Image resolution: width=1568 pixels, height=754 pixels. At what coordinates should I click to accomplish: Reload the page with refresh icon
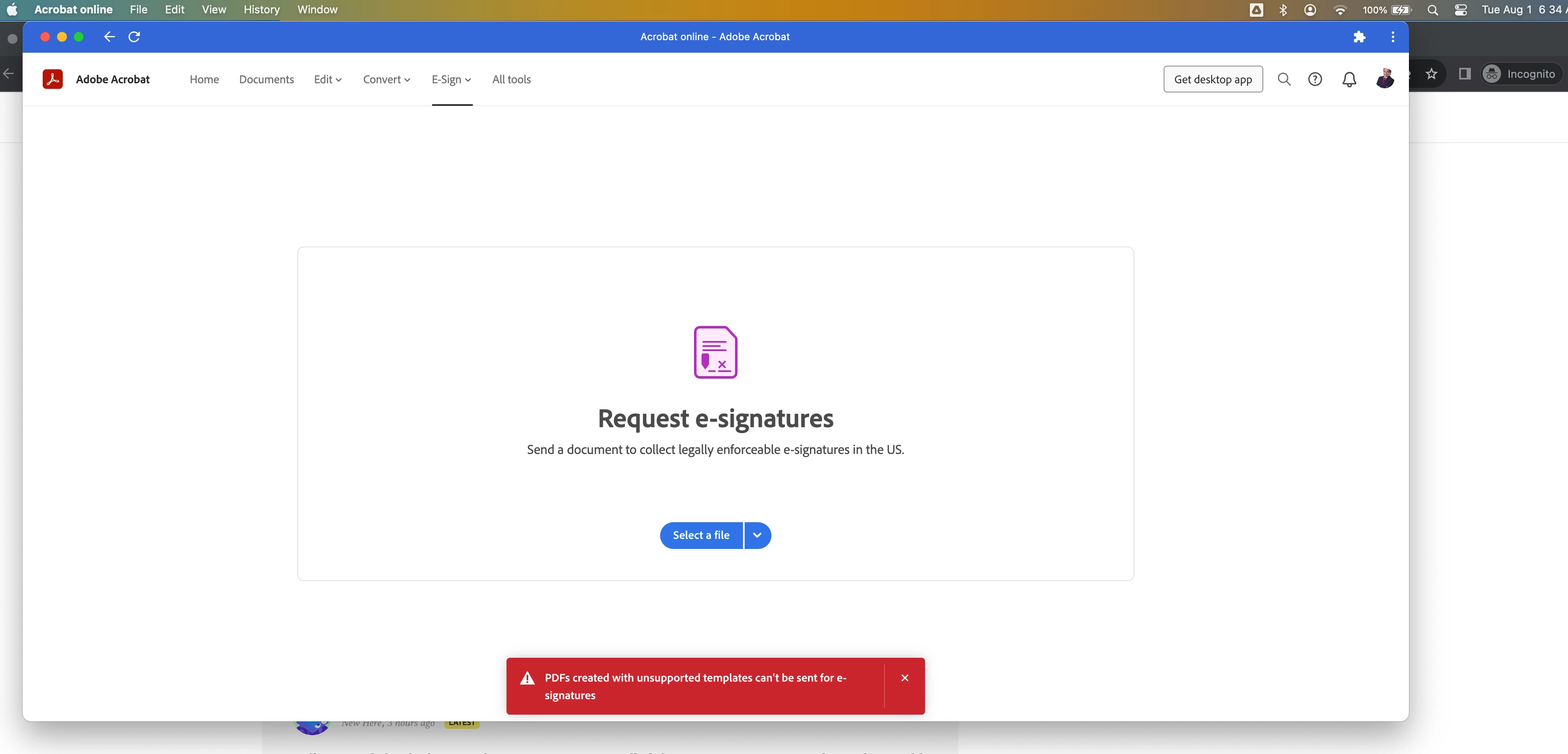134,37
